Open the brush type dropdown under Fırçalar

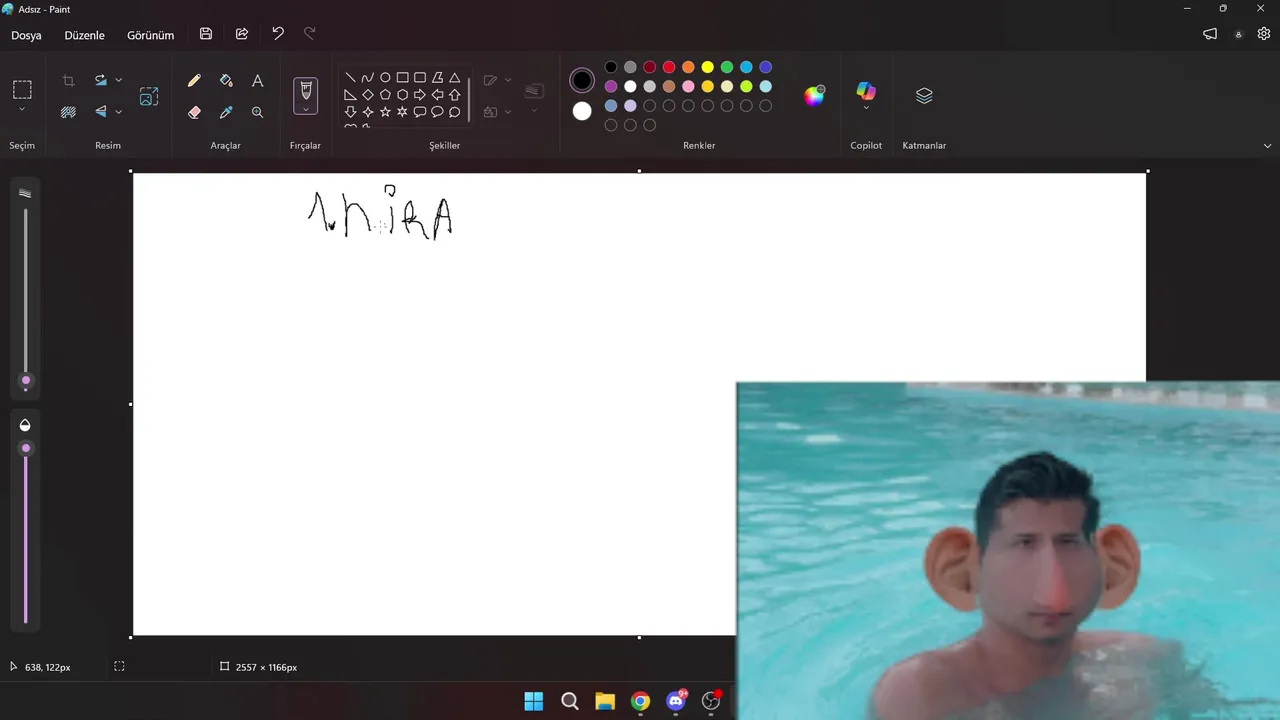305,109
